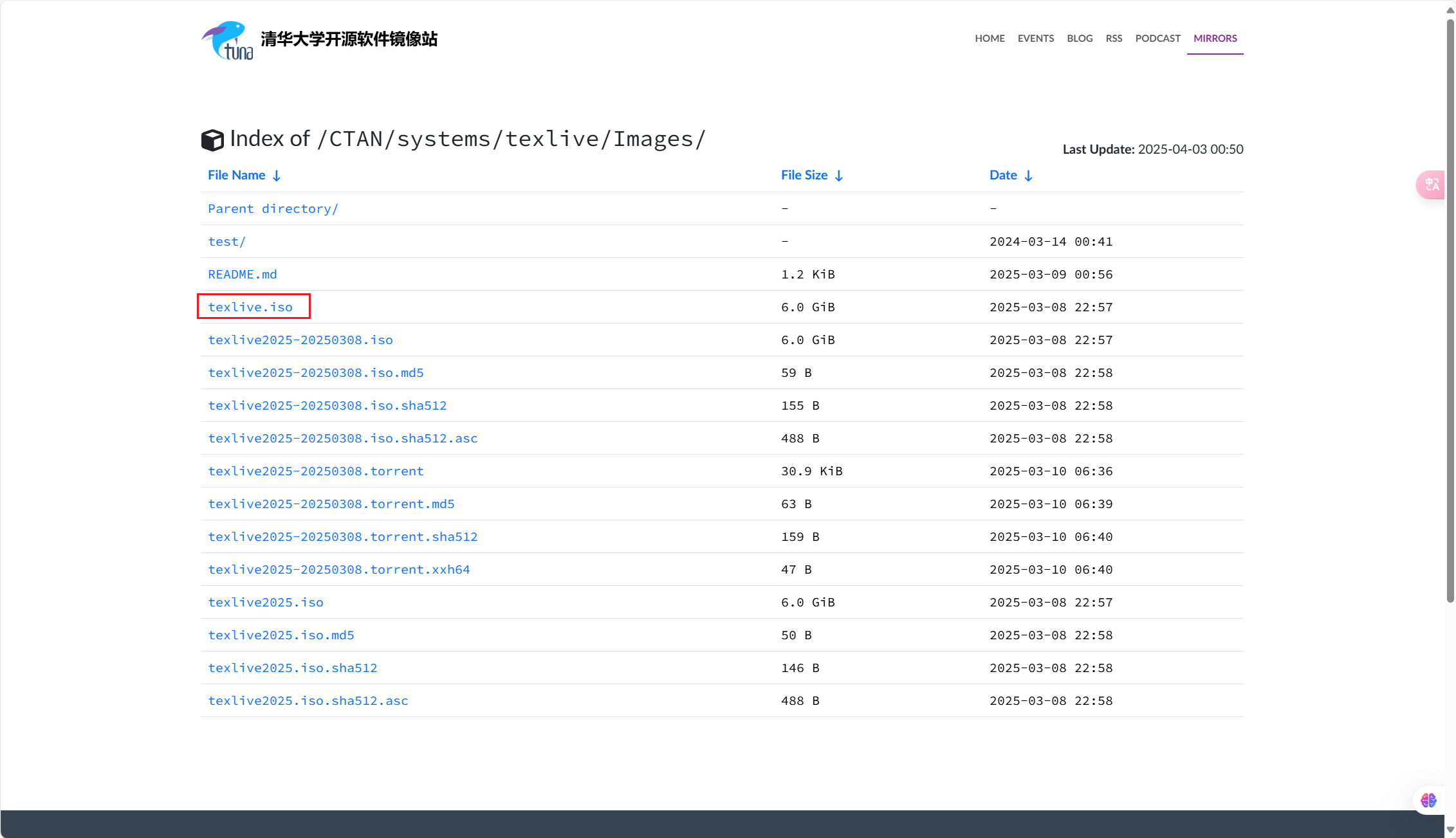
Task: Click the 47 B file size cell
Action: point(796,569)
